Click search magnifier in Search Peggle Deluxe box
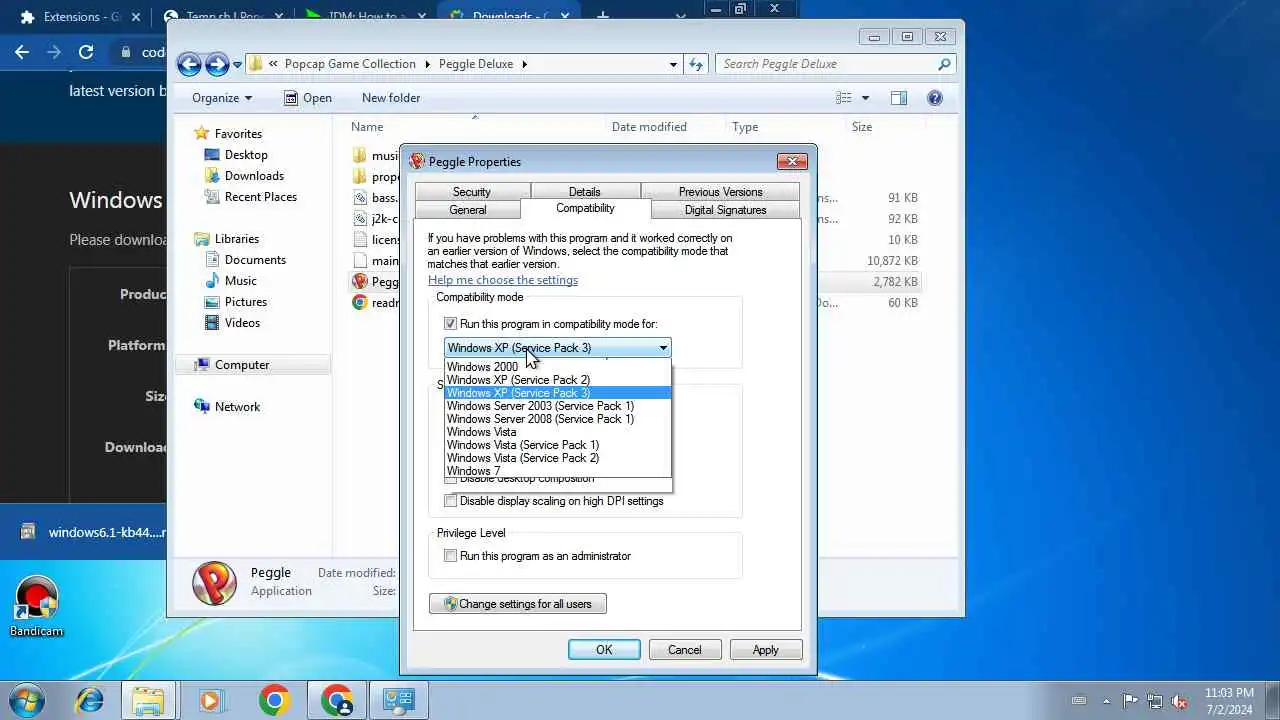Screen dimensions: 1280x720 [943, 64]
